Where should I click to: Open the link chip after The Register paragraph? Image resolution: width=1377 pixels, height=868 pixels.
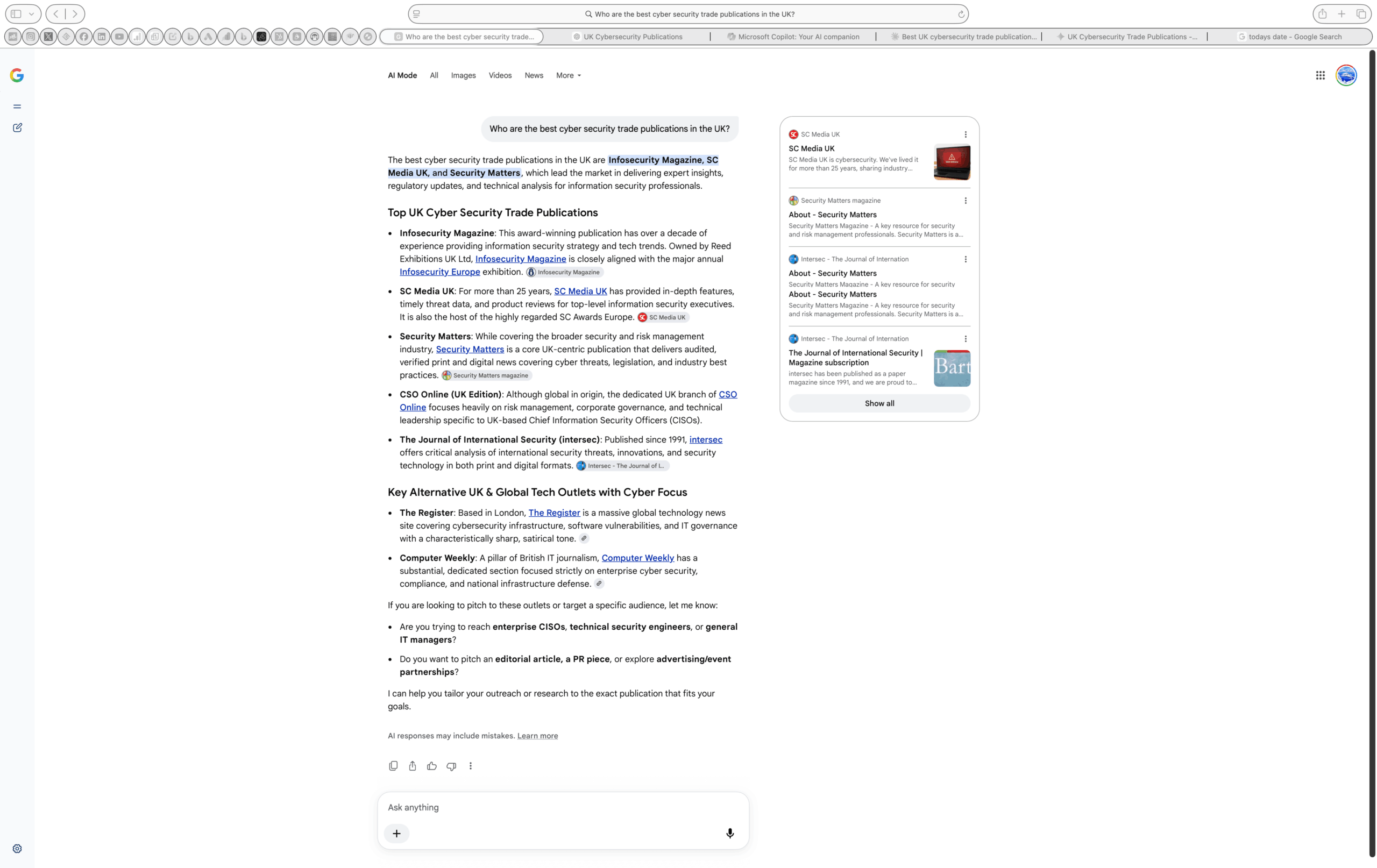(x=584, y=538)
